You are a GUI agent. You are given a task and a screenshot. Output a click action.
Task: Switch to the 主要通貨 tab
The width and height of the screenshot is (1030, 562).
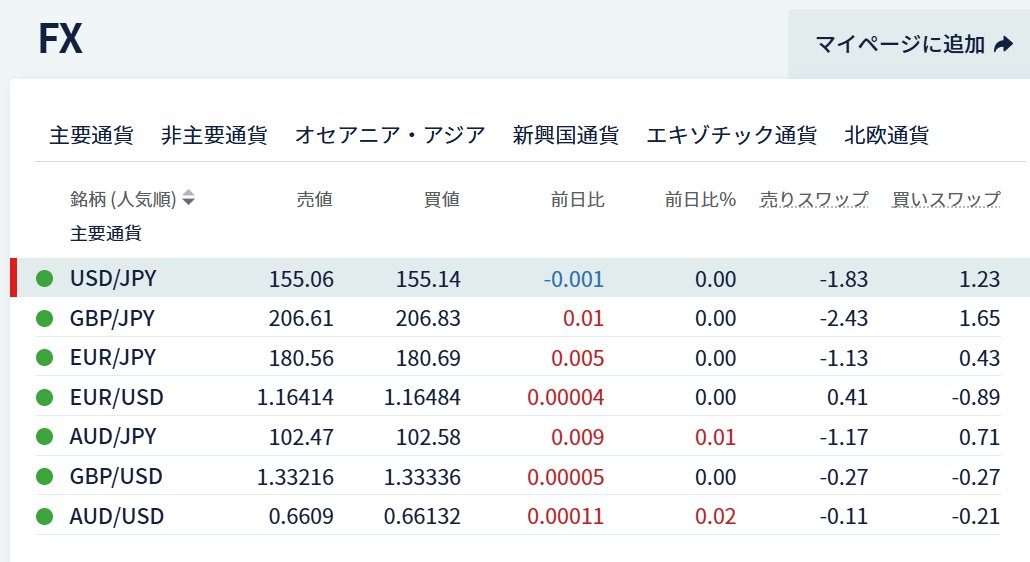click(x=91, y=135)
